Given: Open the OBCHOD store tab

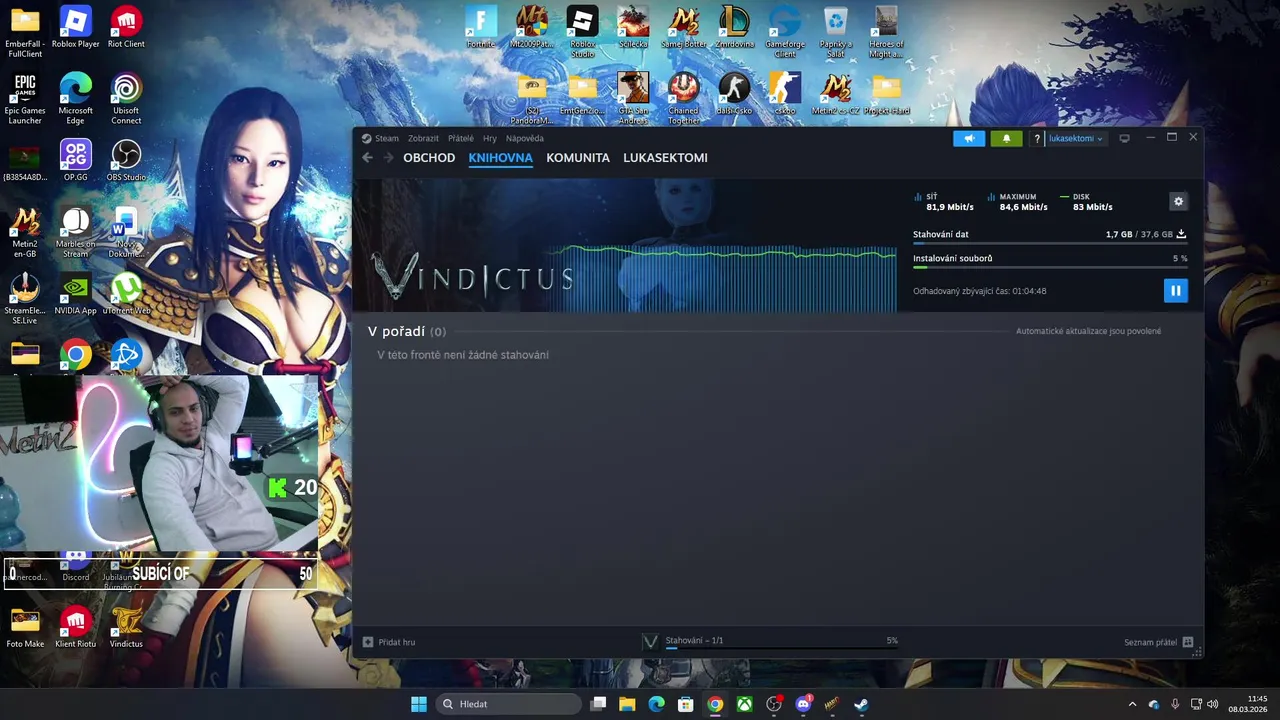Looking at the screenshot, I should pyautogui.click(x=429, y=158).
